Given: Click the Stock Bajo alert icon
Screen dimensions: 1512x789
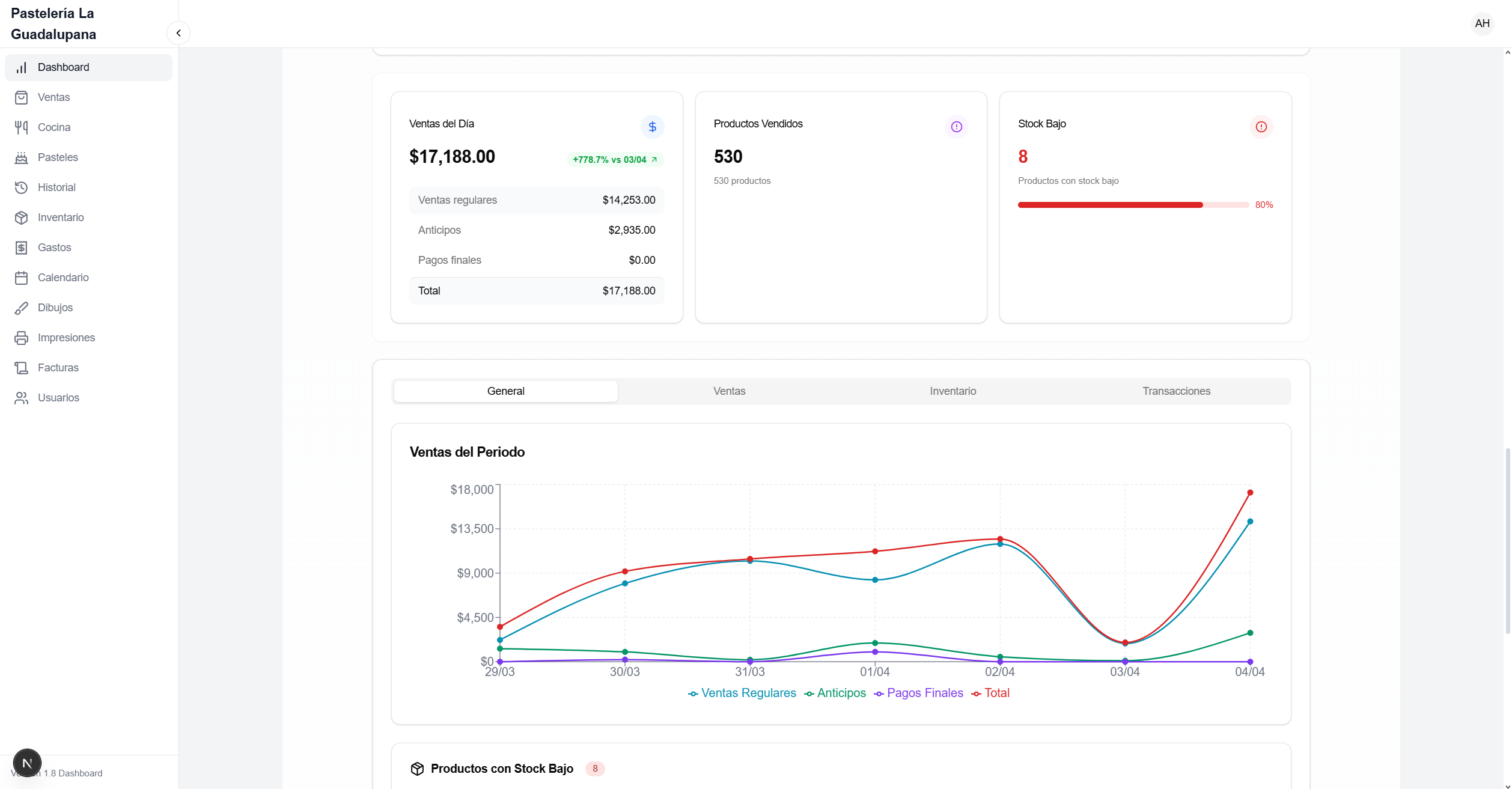Looking at the screenshot, I should pos(1261,127).
